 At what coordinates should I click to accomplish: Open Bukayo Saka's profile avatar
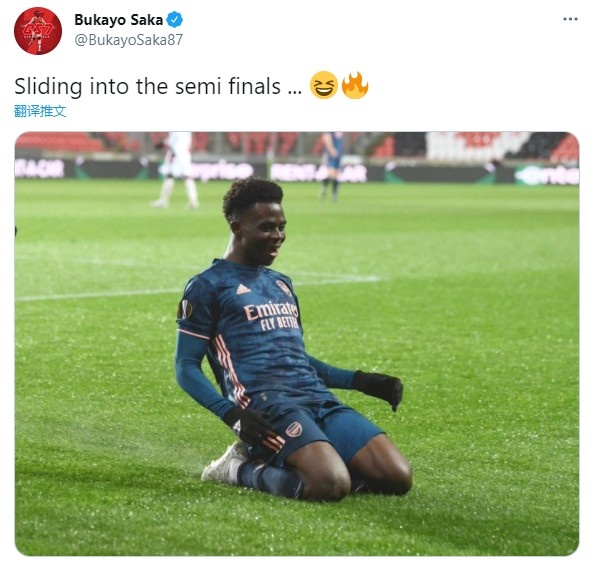pos(38,31)
